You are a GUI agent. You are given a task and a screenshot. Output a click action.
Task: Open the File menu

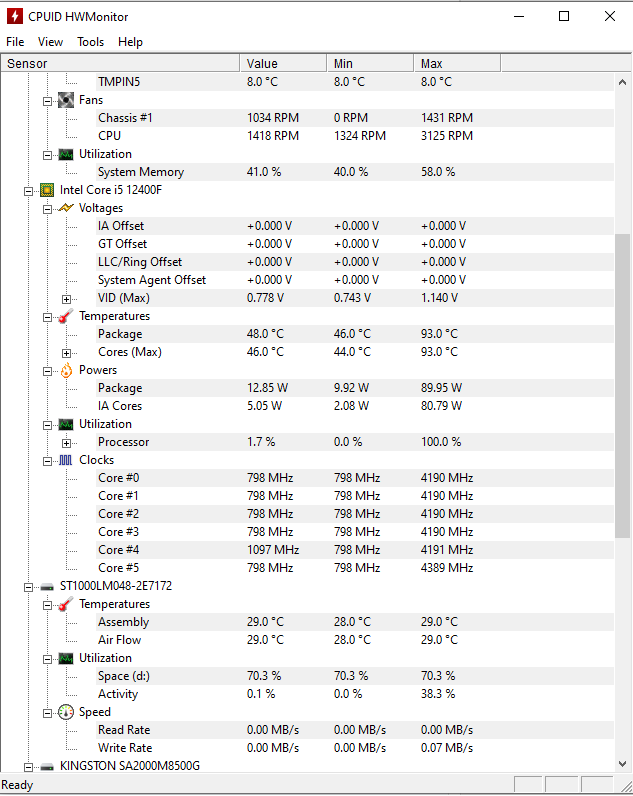click(15, 42)
